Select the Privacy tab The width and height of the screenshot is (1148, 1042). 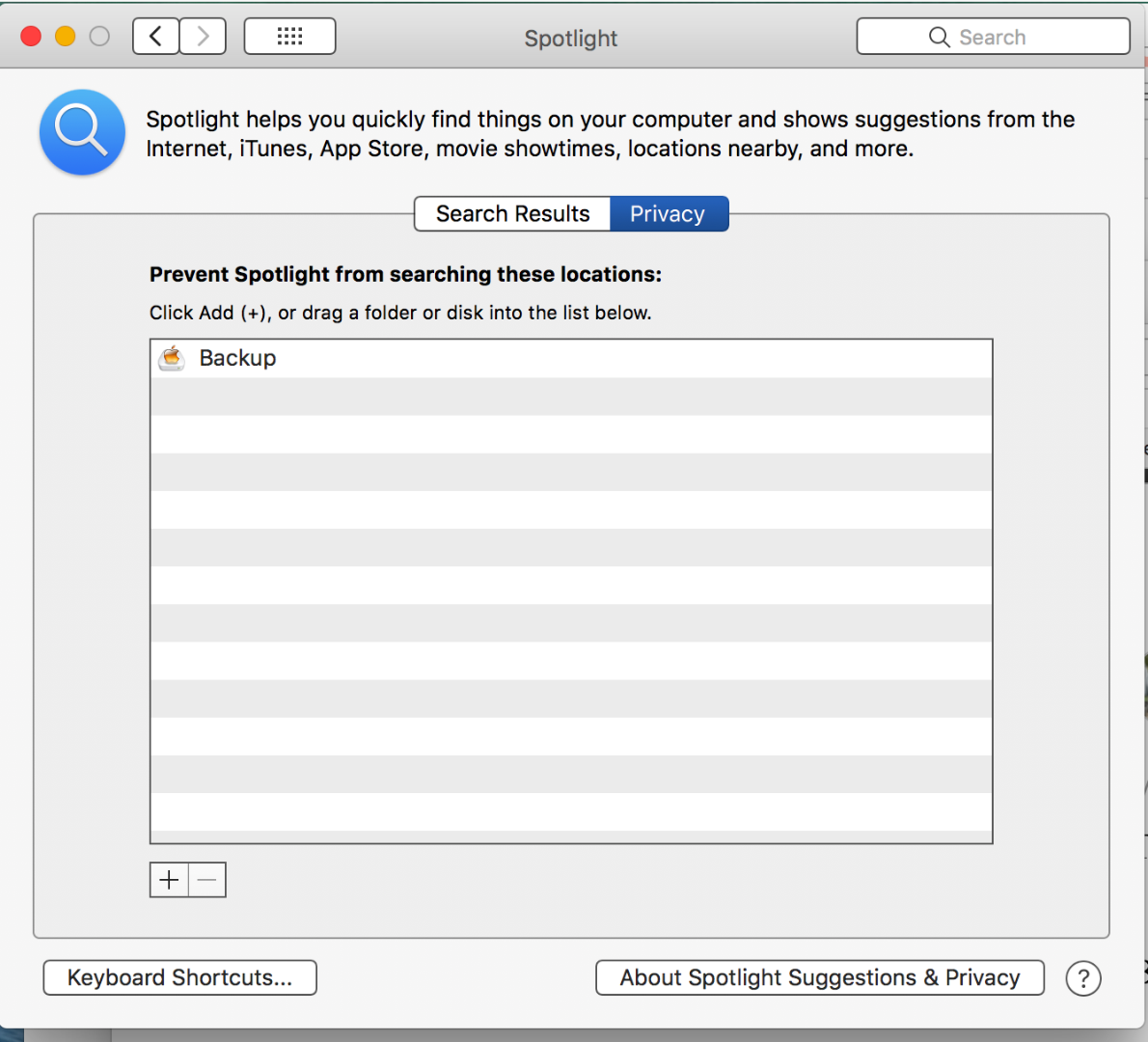coord(669,214)
